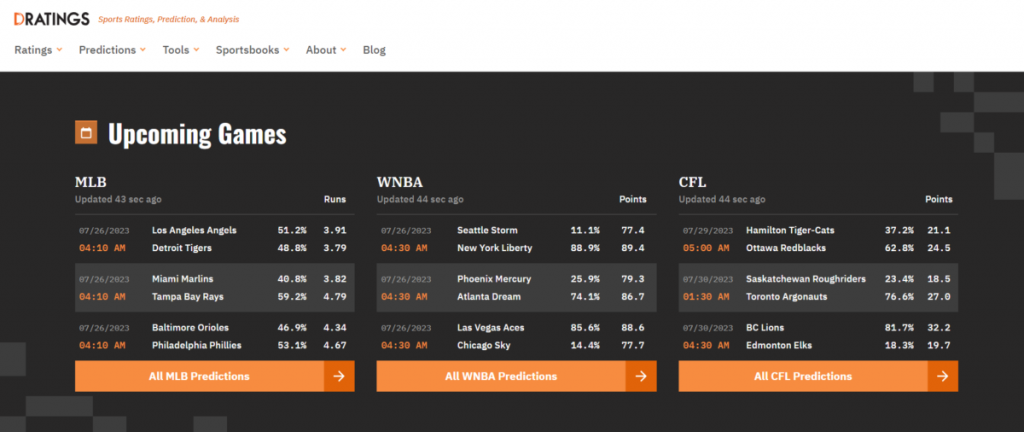This screenshot has height=432, width=1024.
Task: Click the 32.2 points value for BC Lions
Action: tap(938, 328)
